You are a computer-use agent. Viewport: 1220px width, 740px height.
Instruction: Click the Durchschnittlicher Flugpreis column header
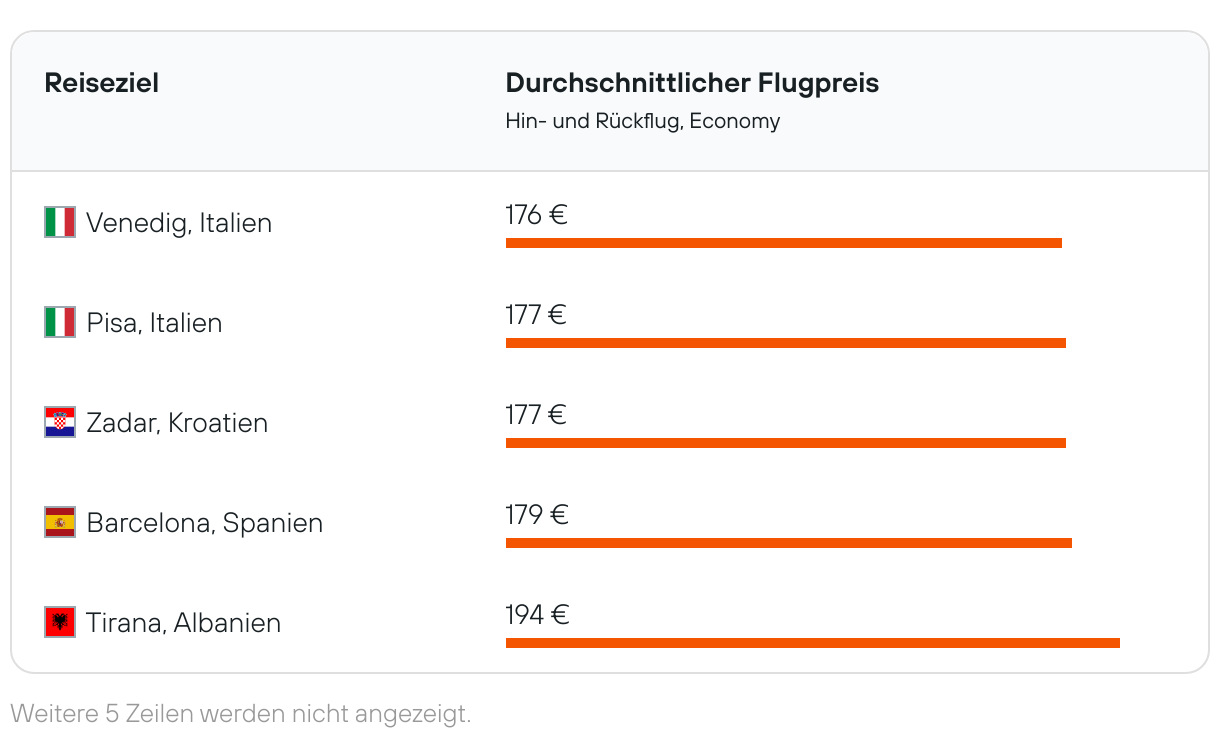click(x=692, y=83)
